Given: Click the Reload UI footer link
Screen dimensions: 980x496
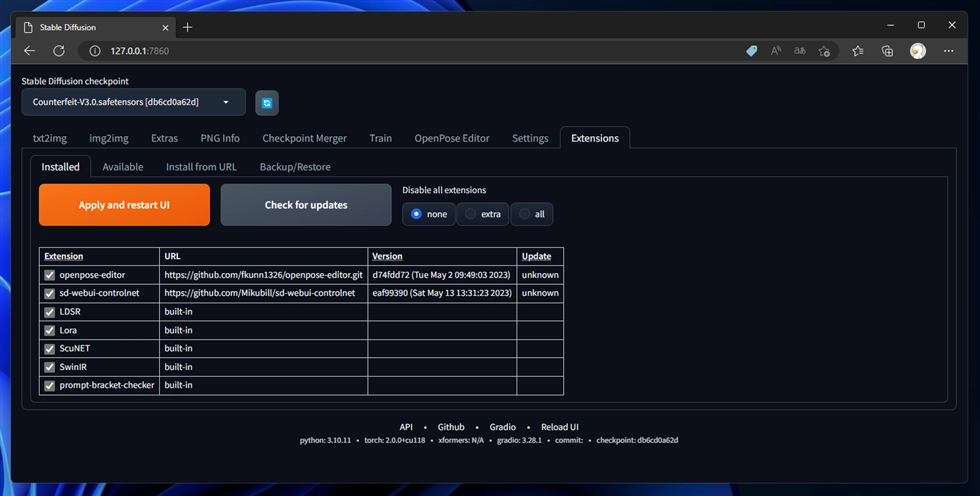Looking at the screenshot, I should 560,427.
